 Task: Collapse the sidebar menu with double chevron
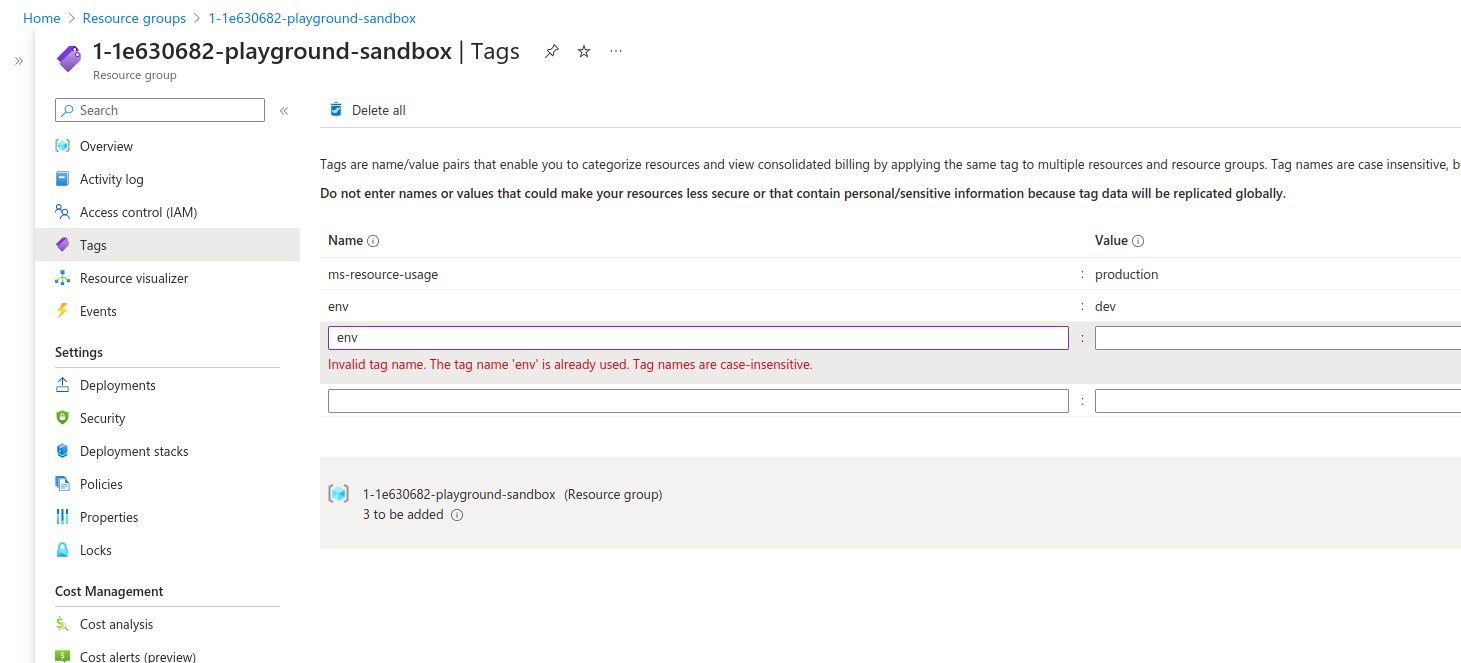point(284,111)
